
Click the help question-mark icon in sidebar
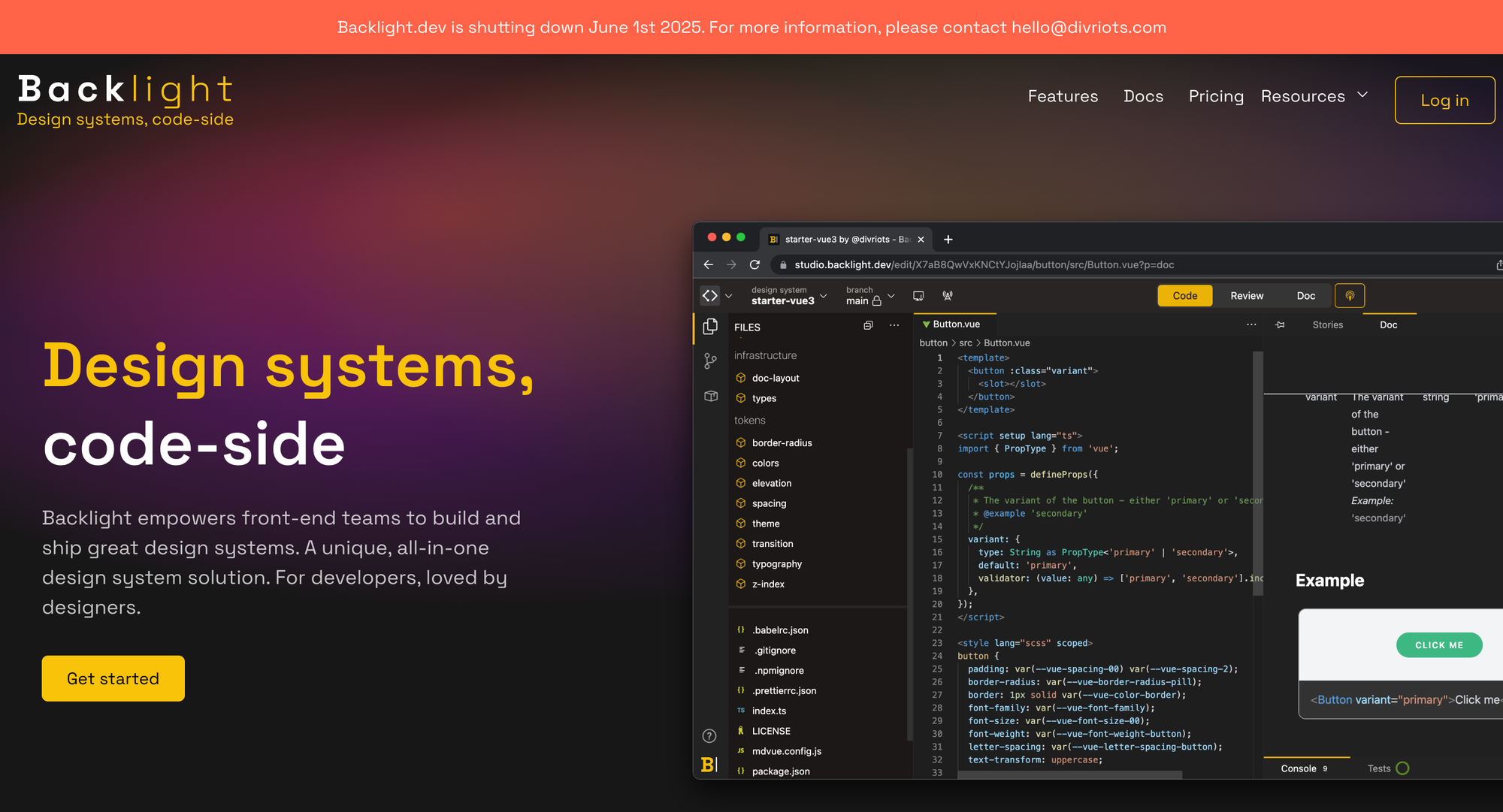point(710,735)
